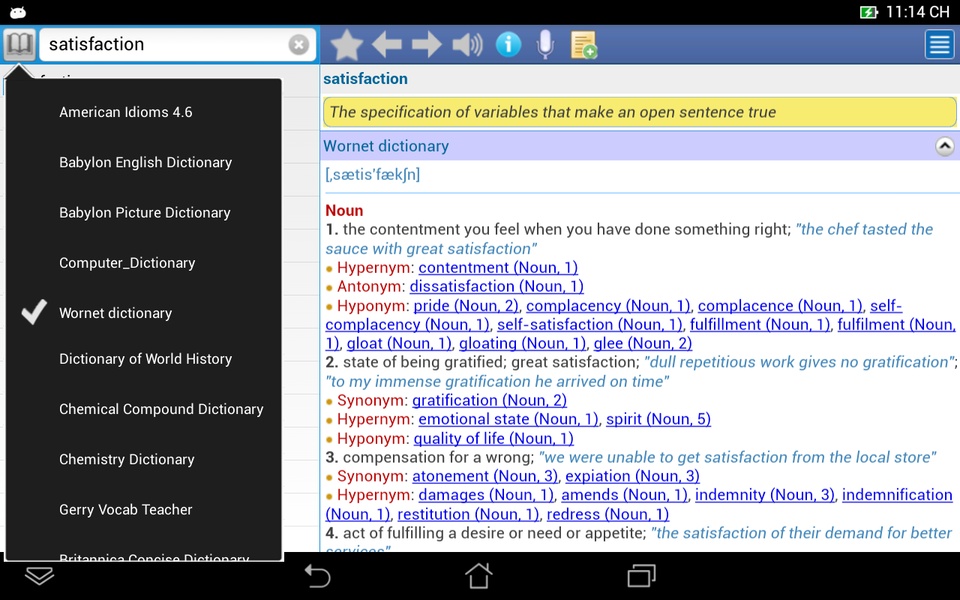960x600 pixels.
Task: Tap the satisfaction headword title
Action: click(x=366, y=79)
